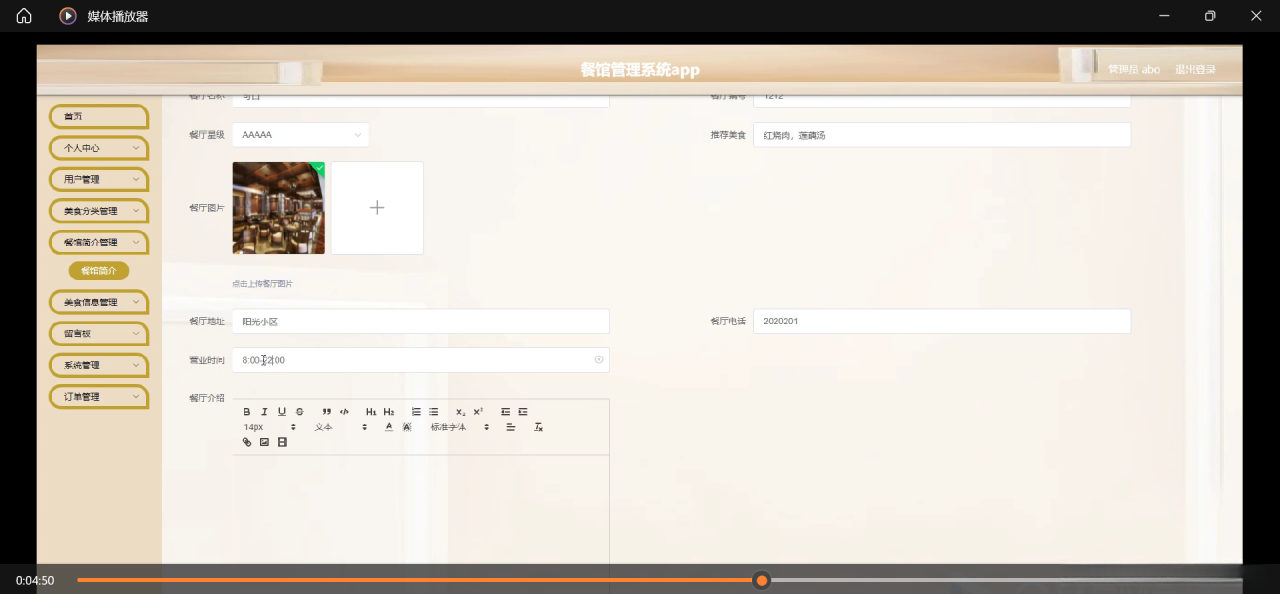Clear the 营业时间 field with the x icon

click(x=599, y=360)
